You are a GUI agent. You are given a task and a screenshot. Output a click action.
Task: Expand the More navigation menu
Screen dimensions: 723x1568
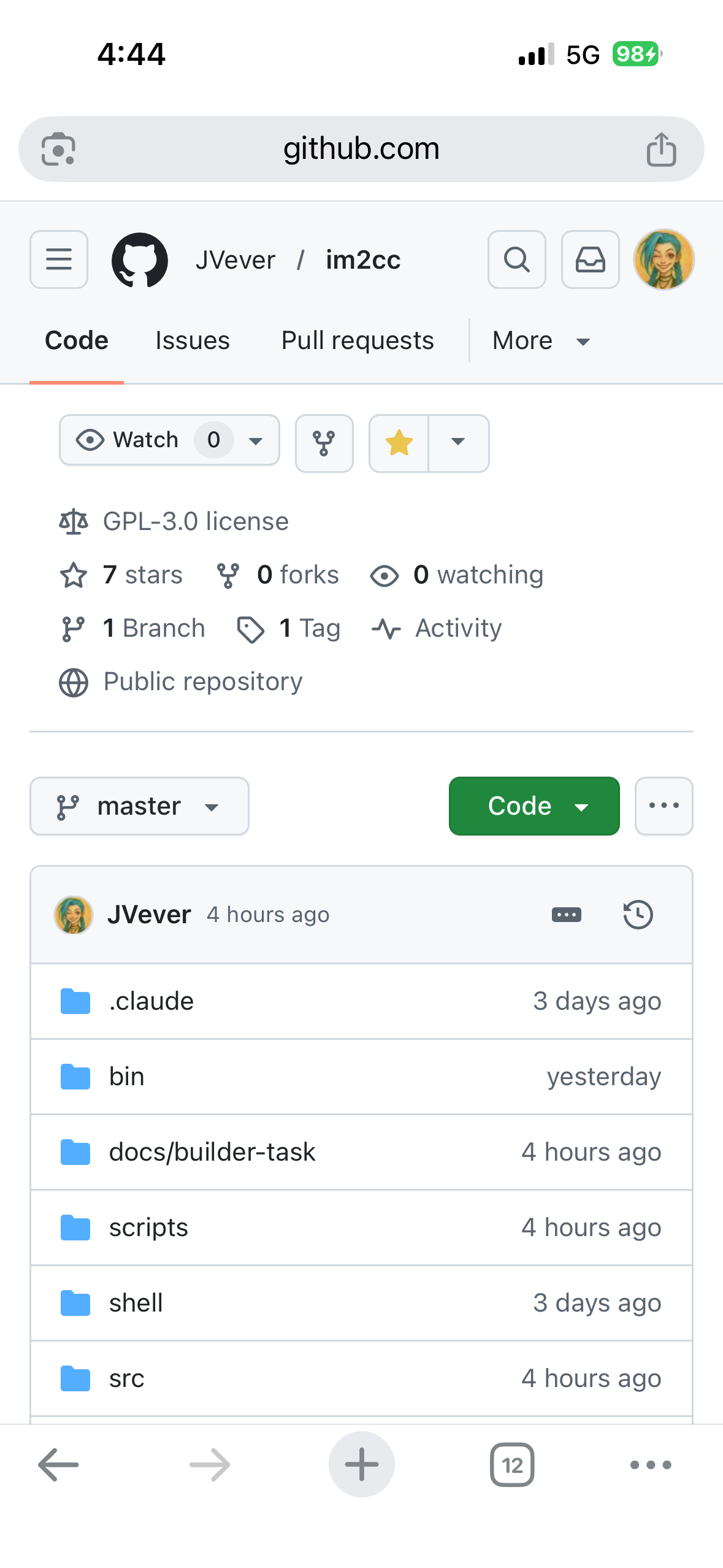pyautogui.click(x=540, y=340)
